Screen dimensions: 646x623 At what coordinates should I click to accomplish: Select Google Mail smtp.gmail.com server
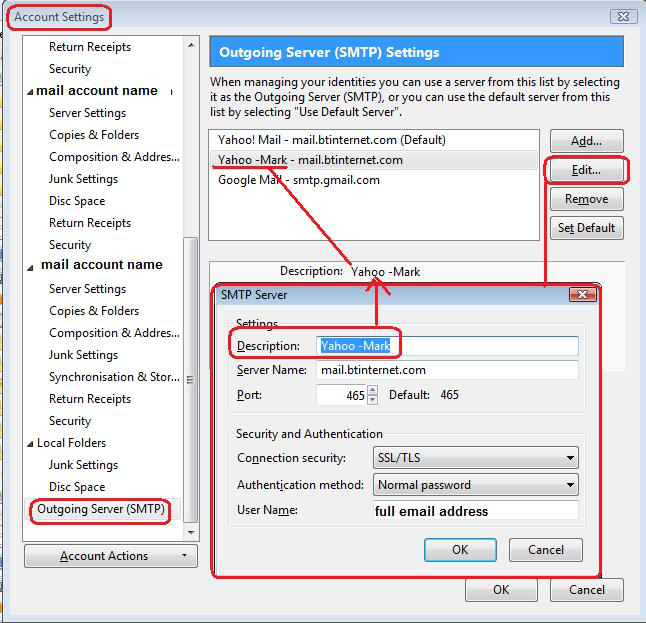[299, 180]
